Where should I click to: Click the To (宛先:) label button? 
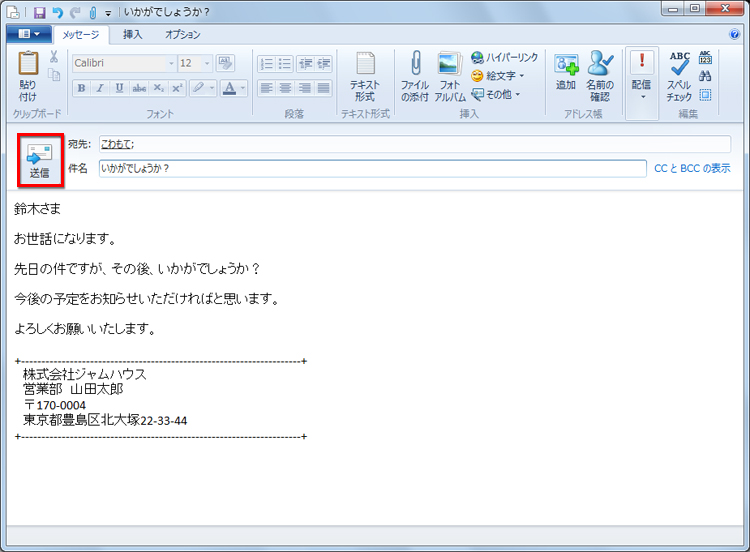click(79, 144)
